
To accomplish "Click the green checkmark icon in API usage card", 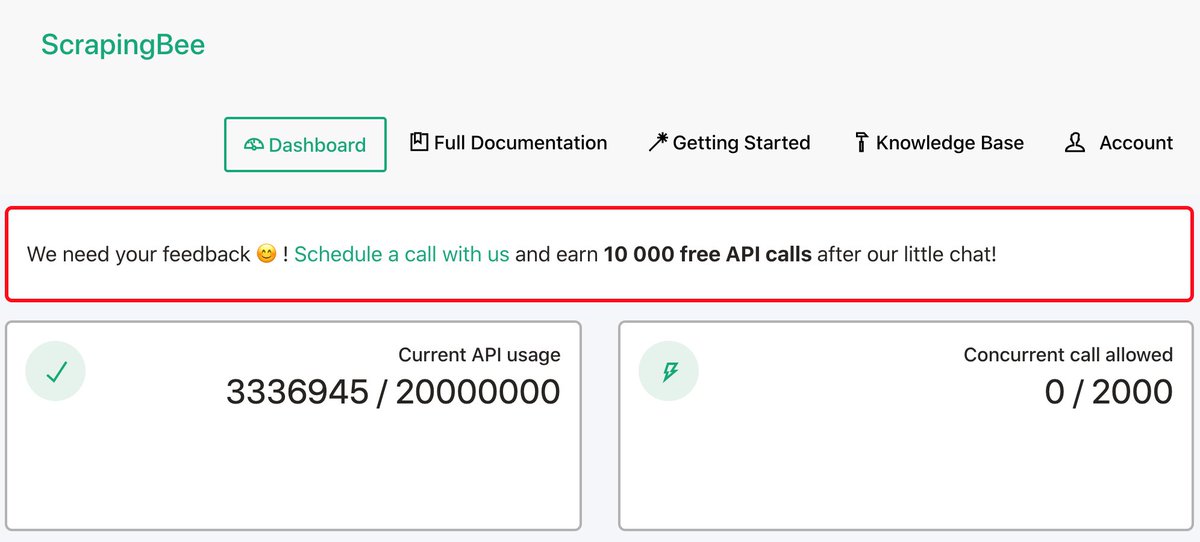I will click(56, 372).
